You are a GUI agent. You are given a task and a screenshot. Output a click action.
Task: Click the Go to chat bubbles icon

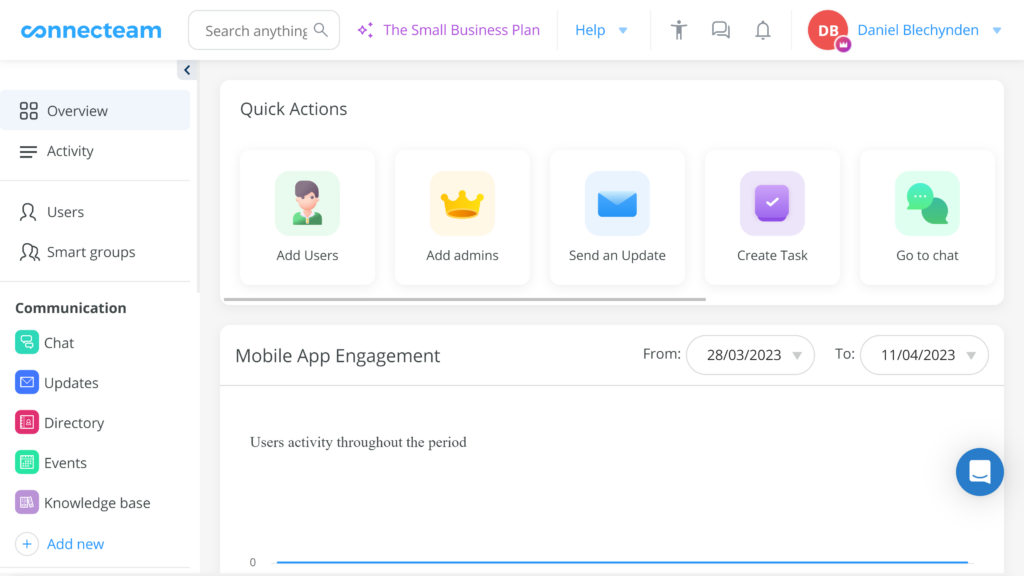[x=927, y=204]
